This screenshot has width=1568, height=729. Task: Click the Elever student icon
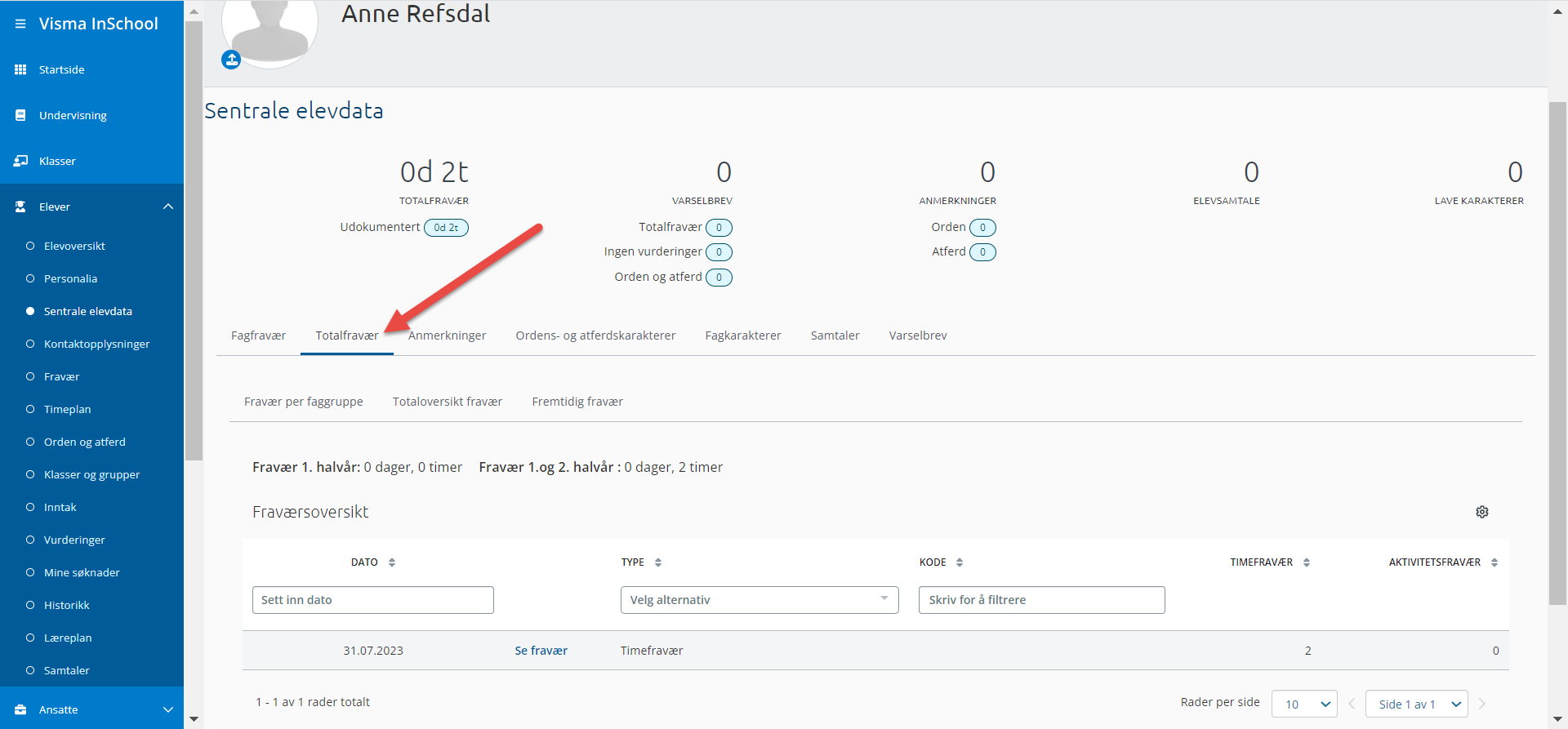(x=20, y=207)
